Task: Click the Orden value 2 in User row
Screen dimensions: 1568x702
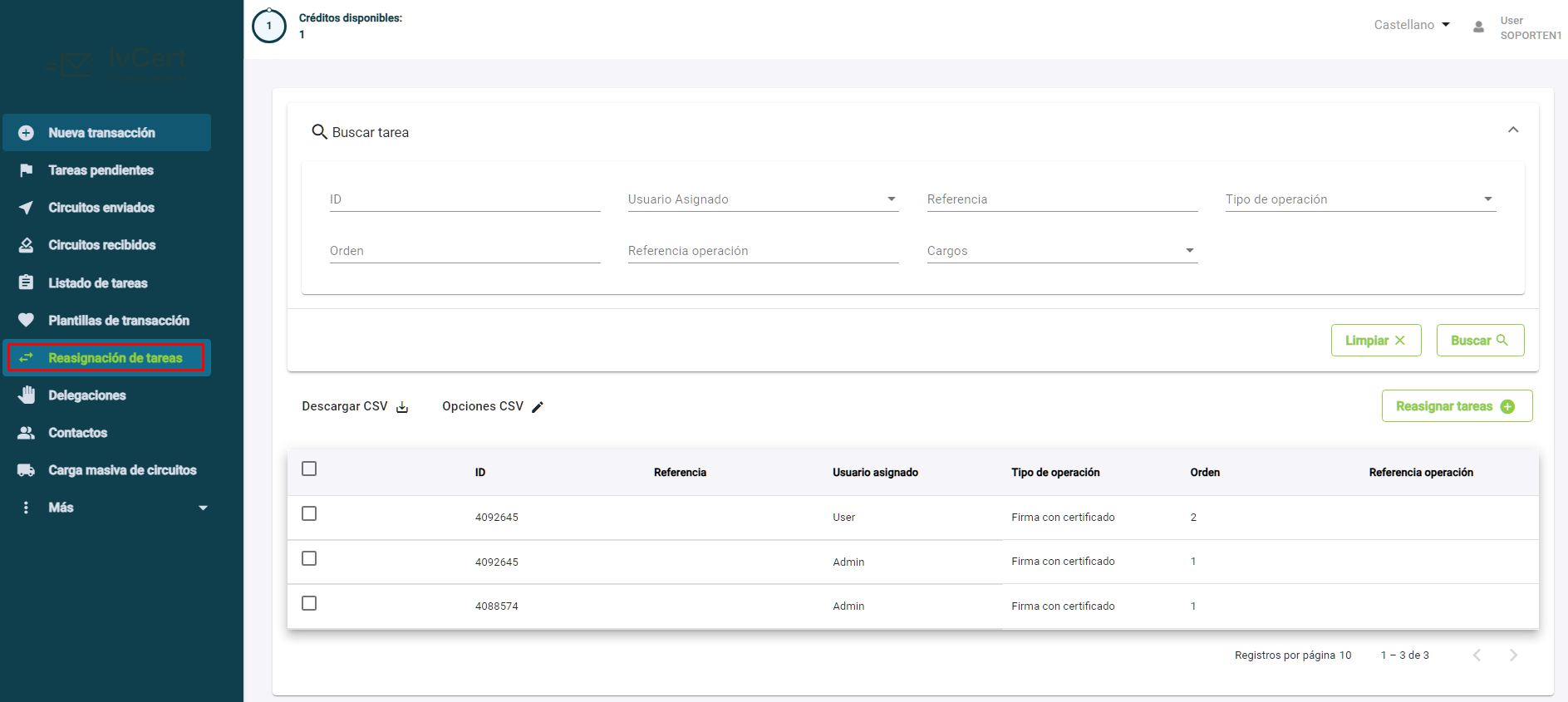Action: (1193, 518)
